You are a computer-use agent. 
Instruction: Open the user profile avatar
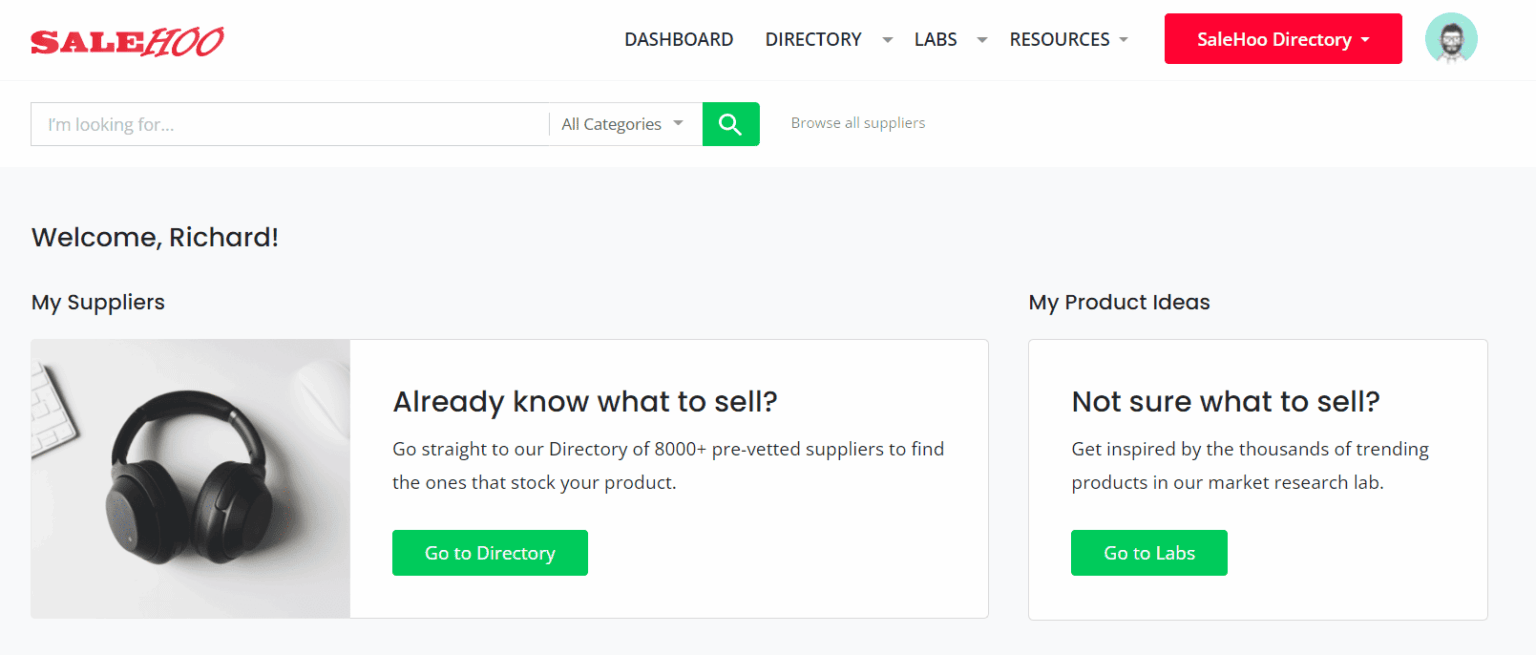pyautogui.click(x=1451, y=38)
